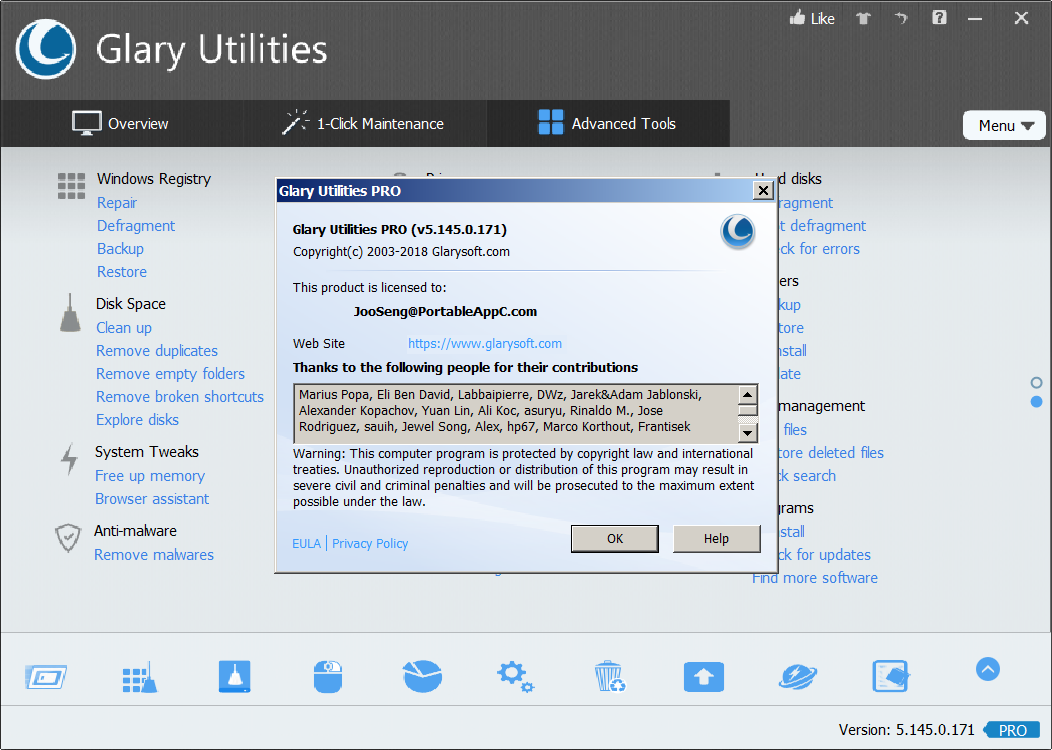The height and width of the screenshot is (750, 1052).
Task: Click the Help button in the dialog
Action: pos(717,539)
